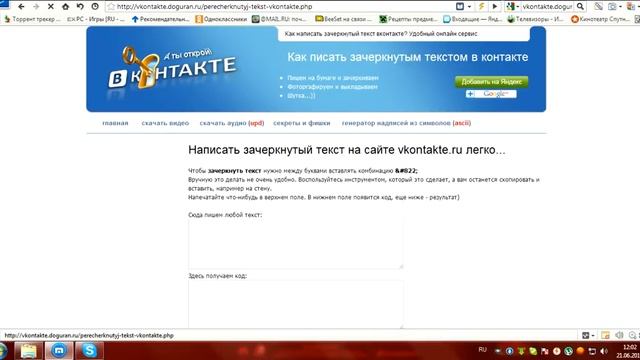Click the Здесь получаем код text area
This screenshot has width=640, height=360.
(x=296, y=304)
